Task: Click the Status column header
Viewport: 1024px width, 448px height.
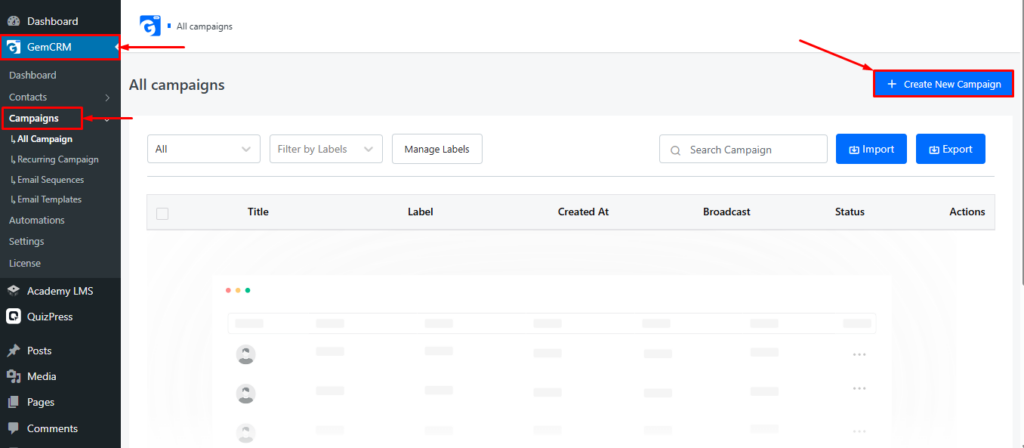Action: 850,212
